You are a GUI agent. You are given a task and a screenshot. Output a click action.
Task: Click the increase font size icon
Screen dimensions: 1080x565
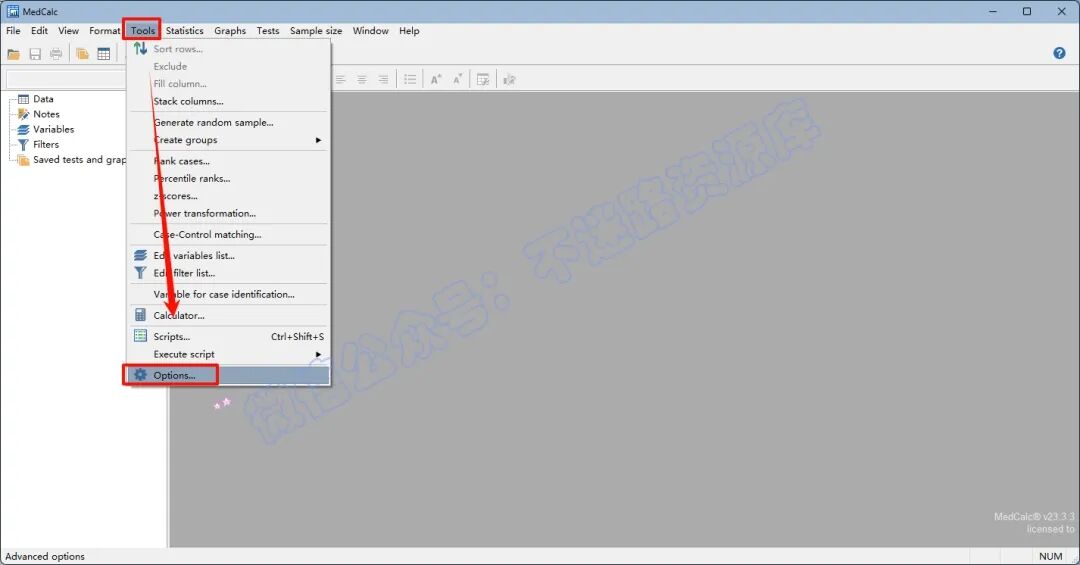point(436,79)
